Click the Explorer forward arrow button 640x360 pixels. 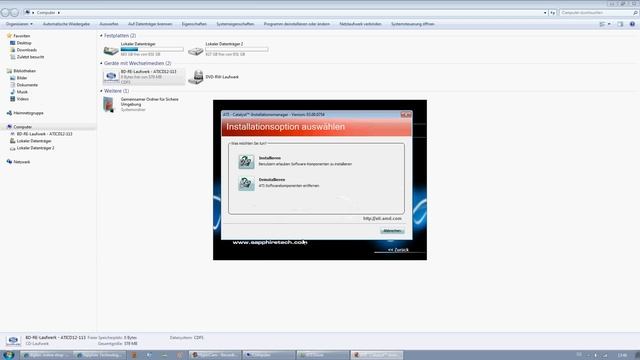[x=14, y=13]
